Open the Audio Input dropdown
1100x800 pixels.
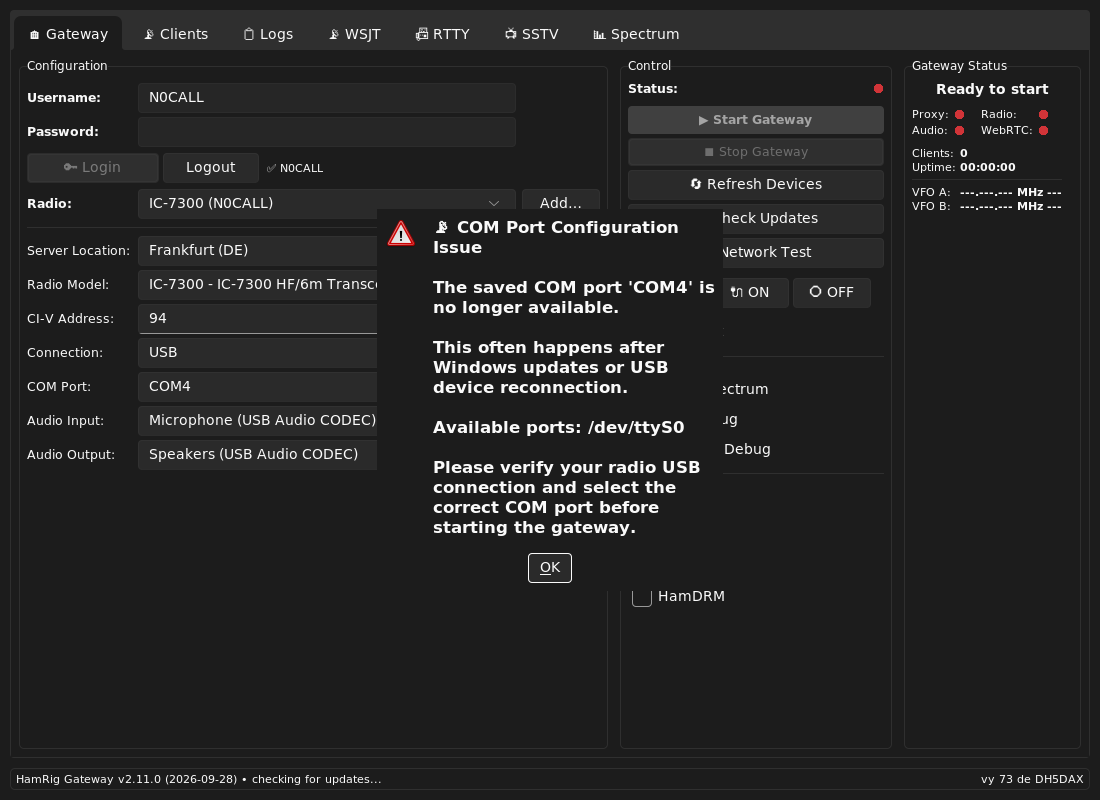[x=257, y=420]
